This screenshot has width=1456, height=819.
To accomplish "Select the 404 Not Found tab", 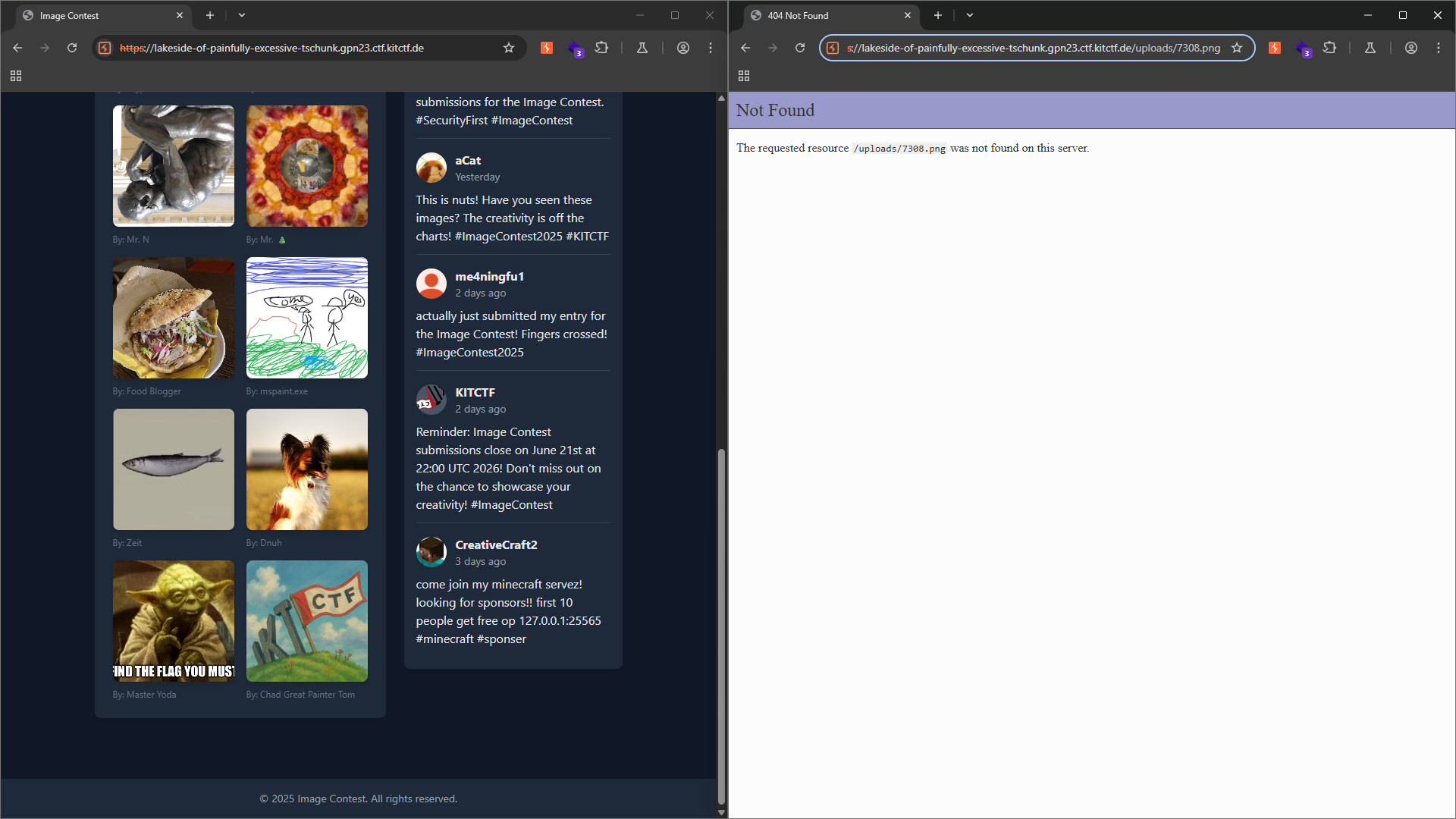I will [x=831, y=15].
